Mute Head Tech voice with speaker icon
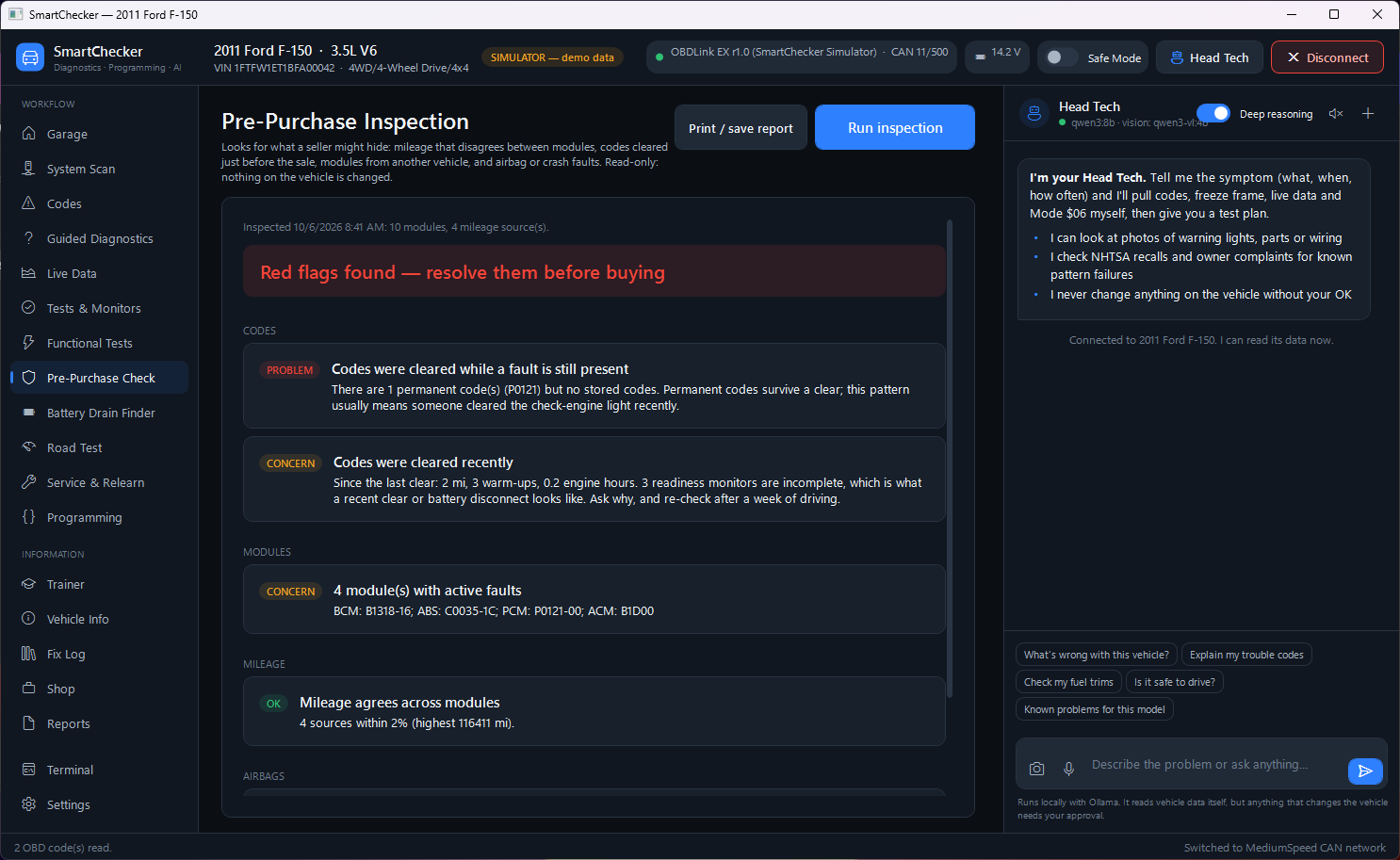The height and width of the screenshot is (860, 1400). point(1336,114)
